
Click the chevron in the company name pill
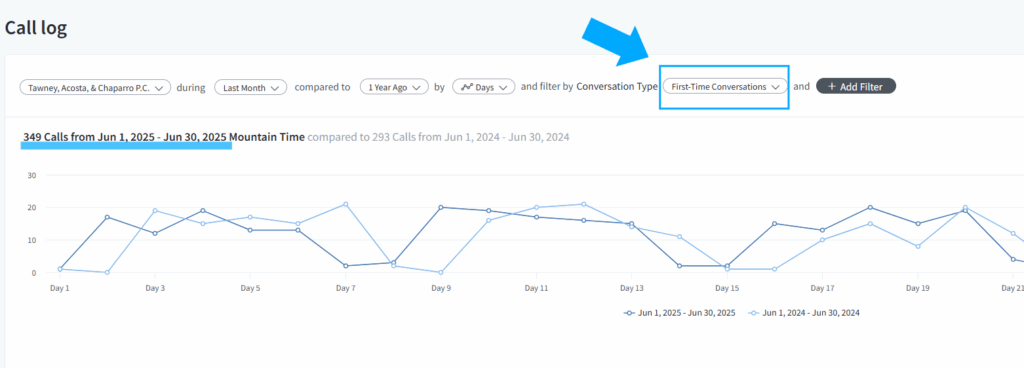coord(159,88)
